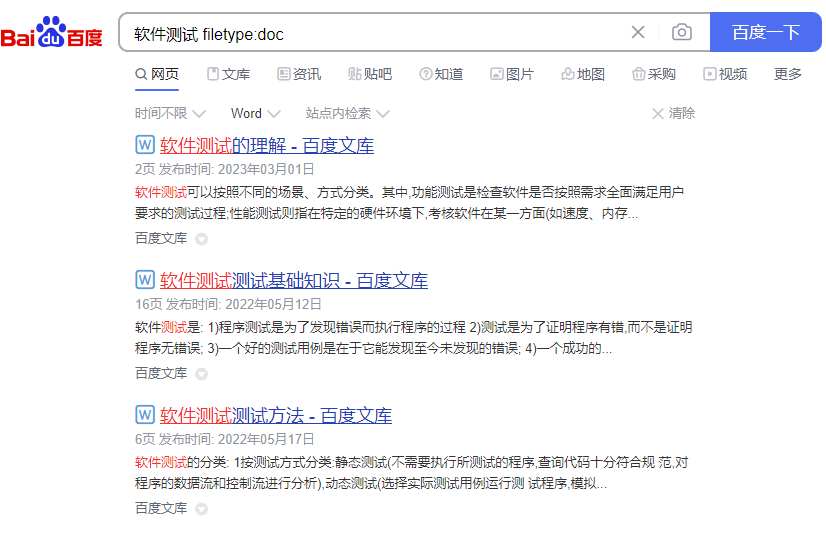Click 百度文库 source under 测试方法 result

coord(161,508)
